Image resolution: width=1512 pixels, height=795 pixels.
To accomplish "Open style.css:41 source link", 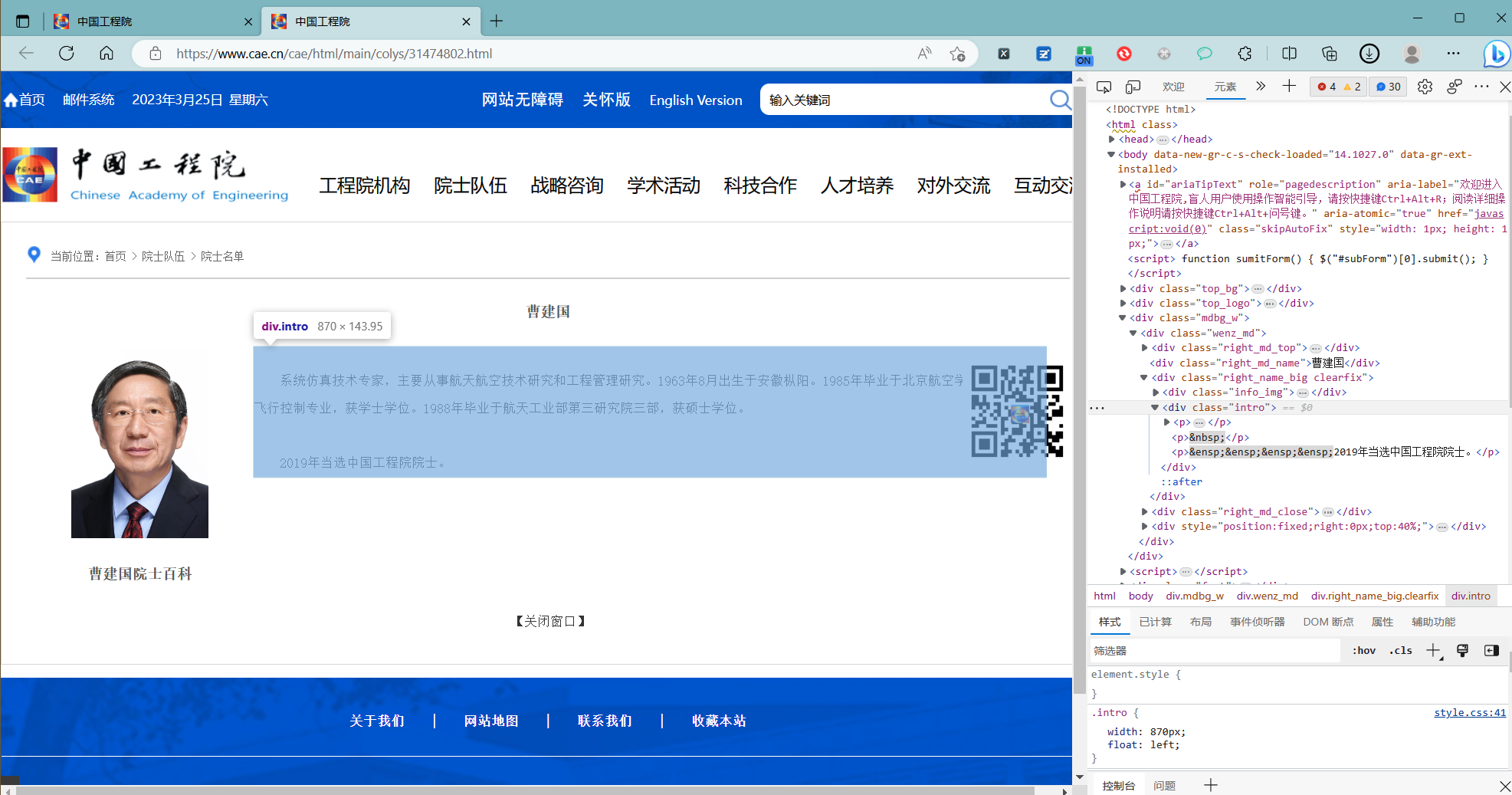I will click(1470, 713).
